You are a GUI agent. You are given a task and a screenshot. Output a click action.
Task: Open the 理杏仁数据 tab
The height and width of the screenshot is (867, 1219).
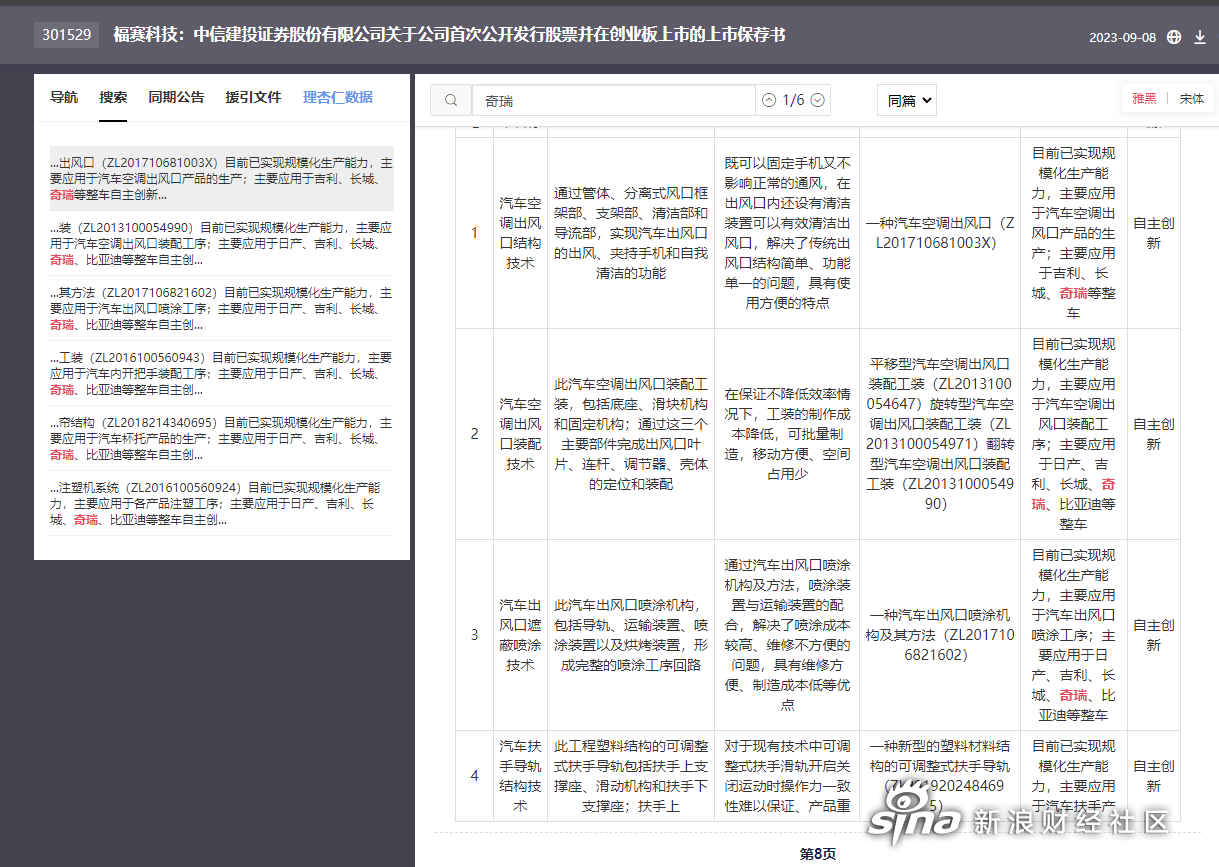click(338, 97)
